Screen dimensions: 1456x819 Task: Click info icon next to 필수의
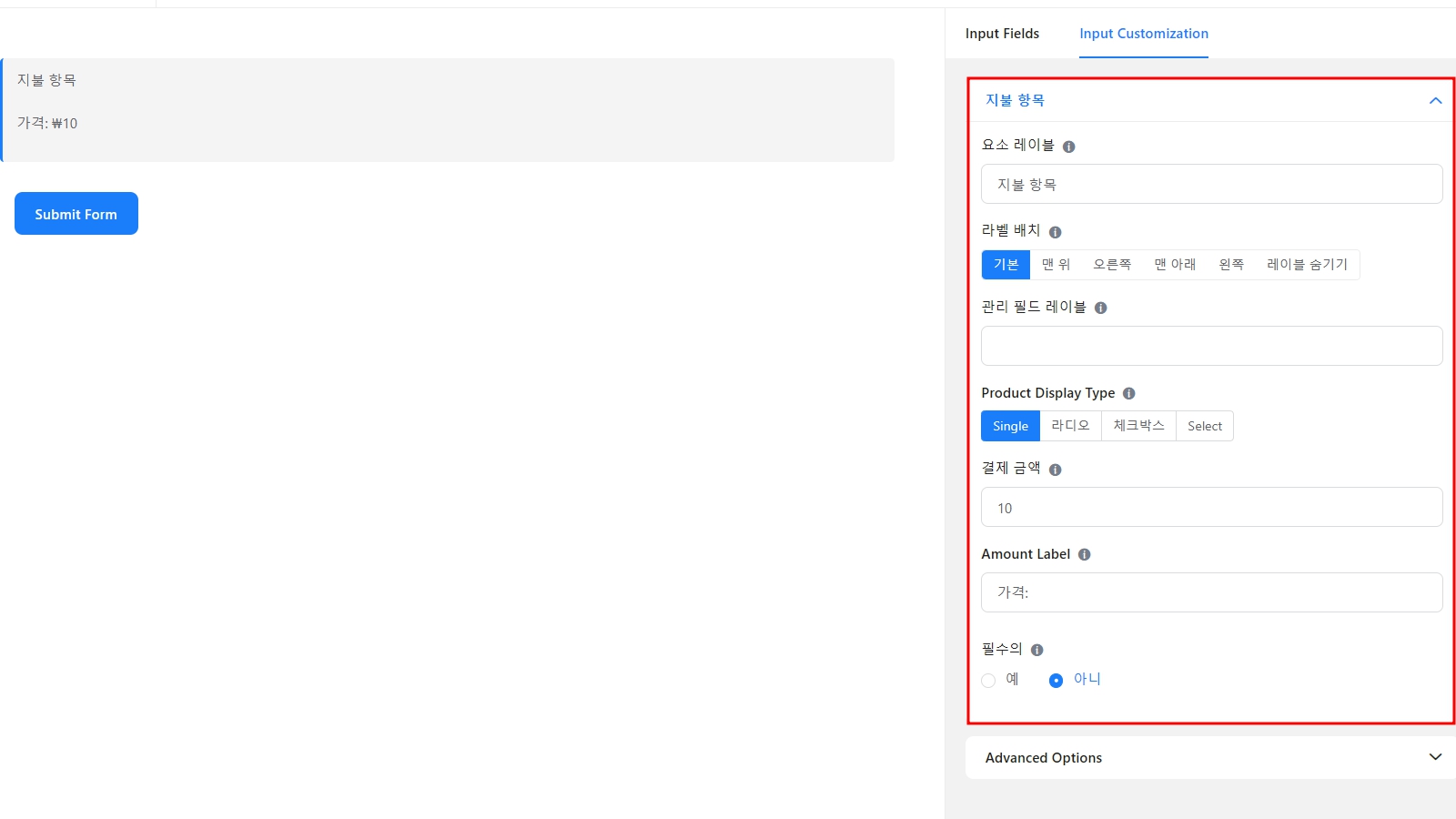pos(1036,650)
